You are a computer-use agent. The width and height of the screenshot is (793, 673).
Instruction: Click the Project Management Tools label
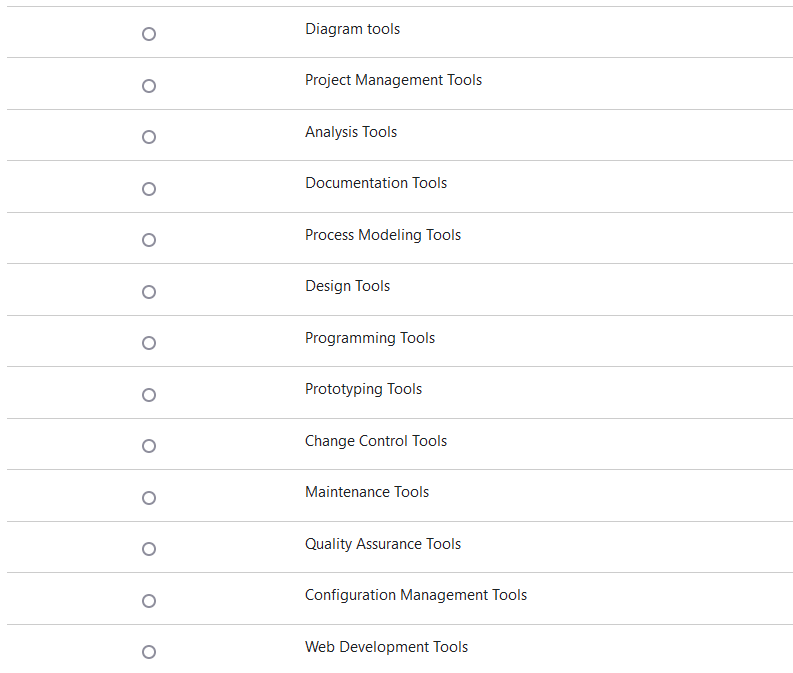[393, 80]
